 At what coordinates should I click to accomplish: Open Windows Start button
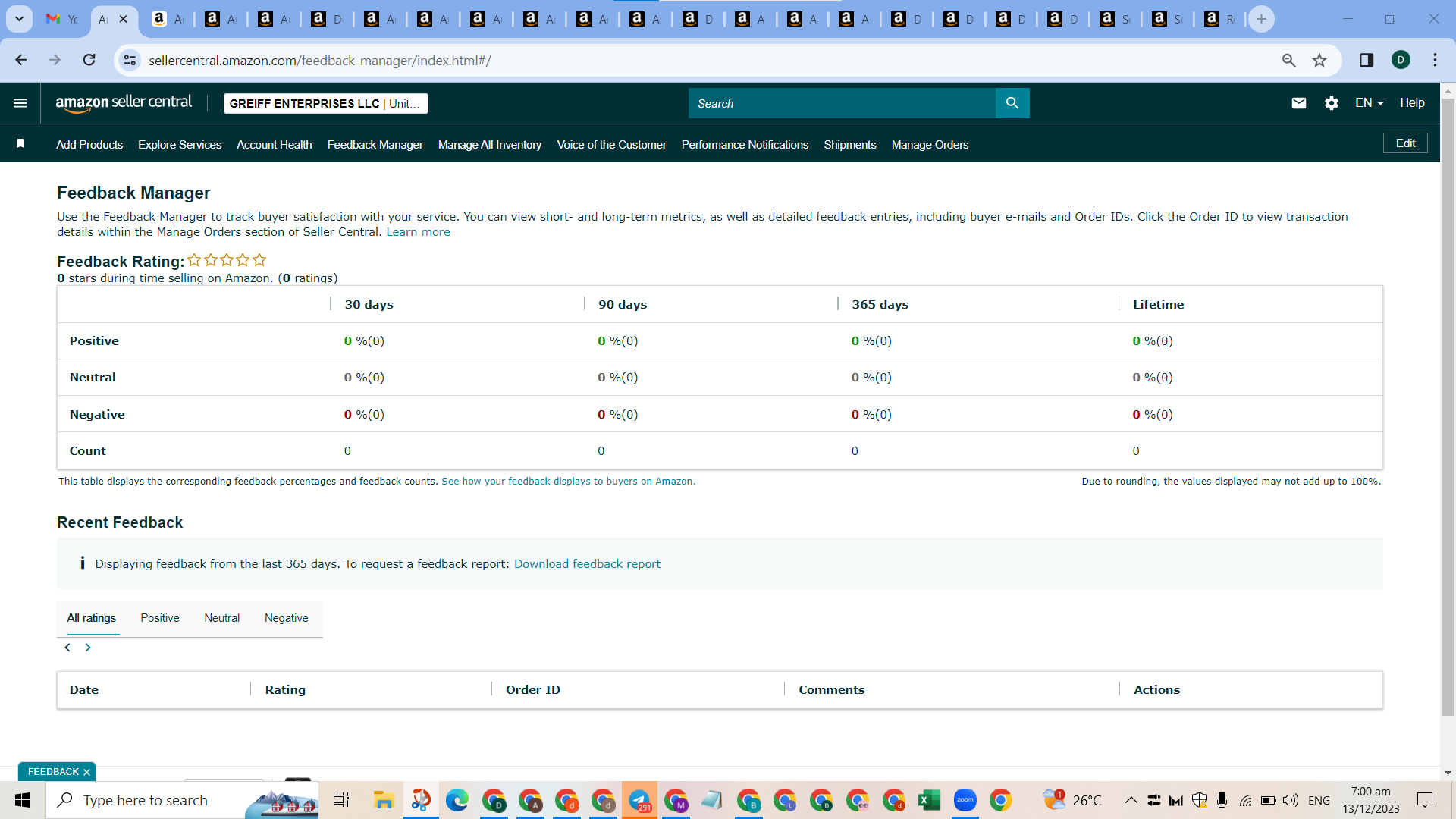pos(23,800)
